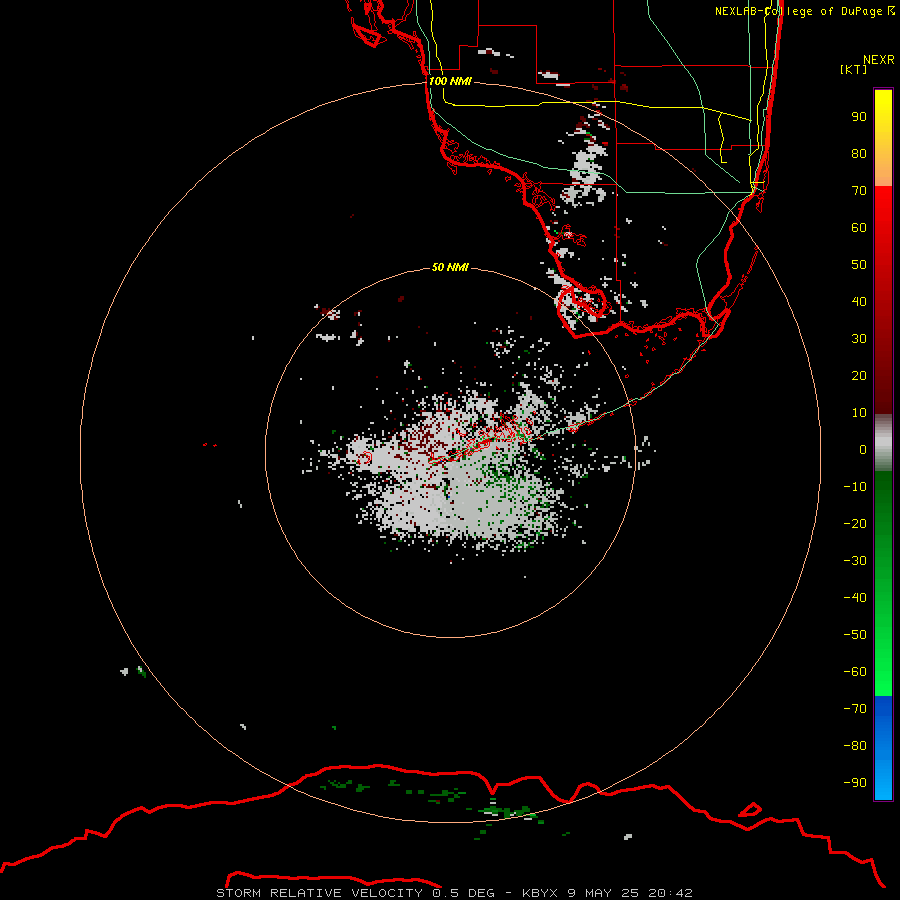
Task: Click the 20 value on velocity scale
Action: click(x=859, y=376)
